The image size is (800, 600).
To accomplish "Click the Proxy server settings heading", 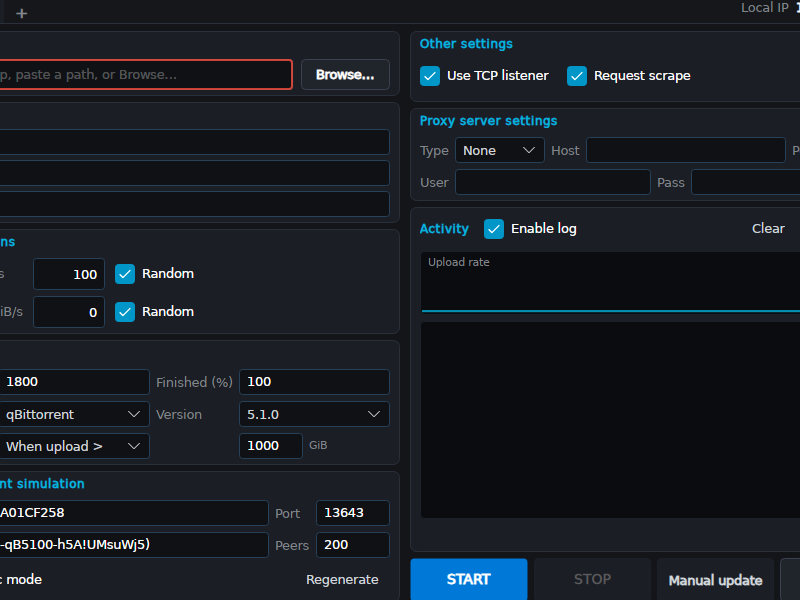I will [x=488, y=121].
